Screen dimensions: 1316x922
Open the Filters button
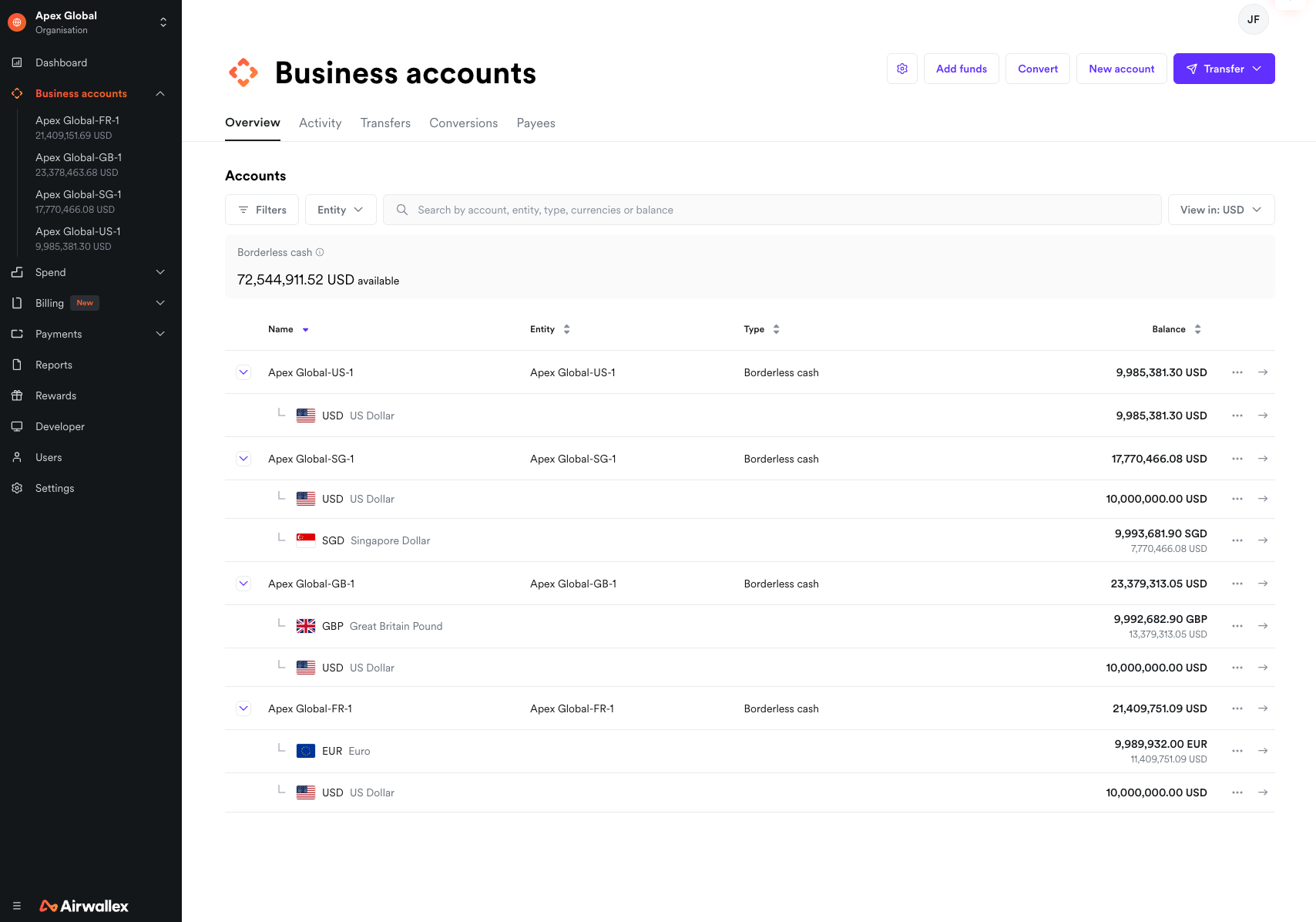[262, 210]
